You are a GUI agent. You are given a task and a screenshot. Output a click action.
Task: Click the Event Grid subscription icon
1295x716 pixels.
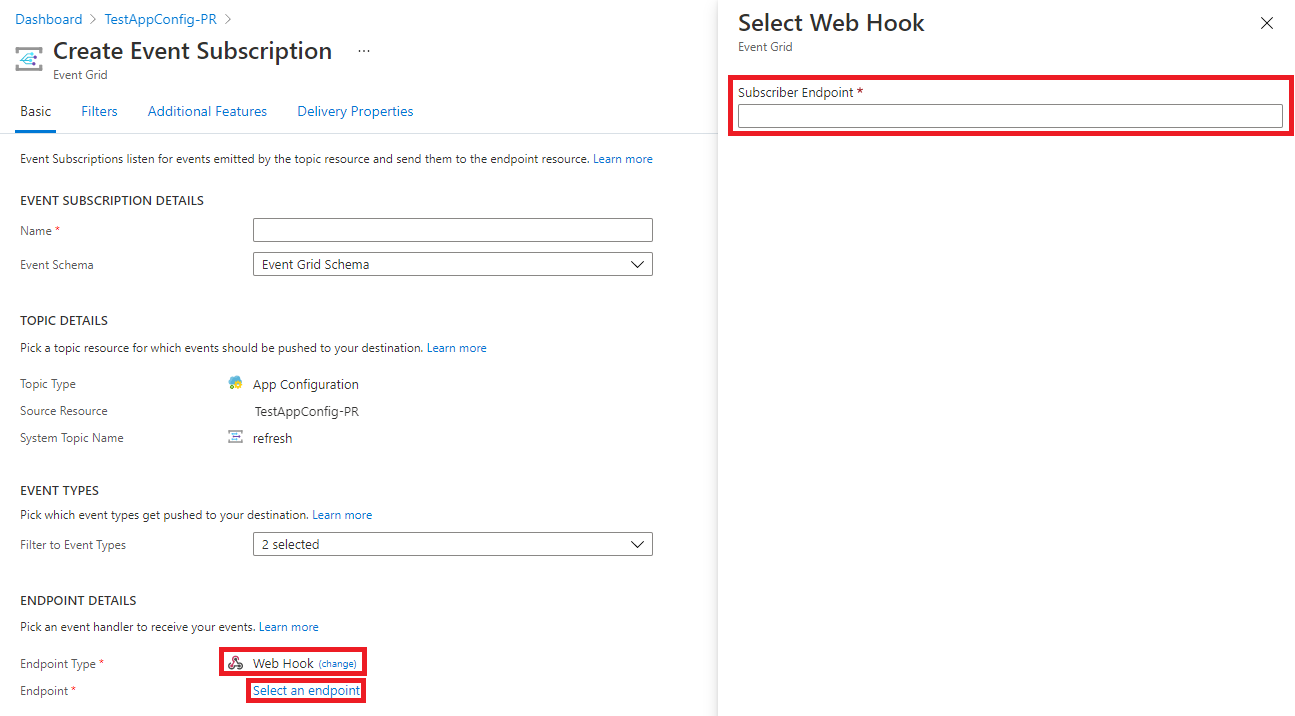click(30, 59)
